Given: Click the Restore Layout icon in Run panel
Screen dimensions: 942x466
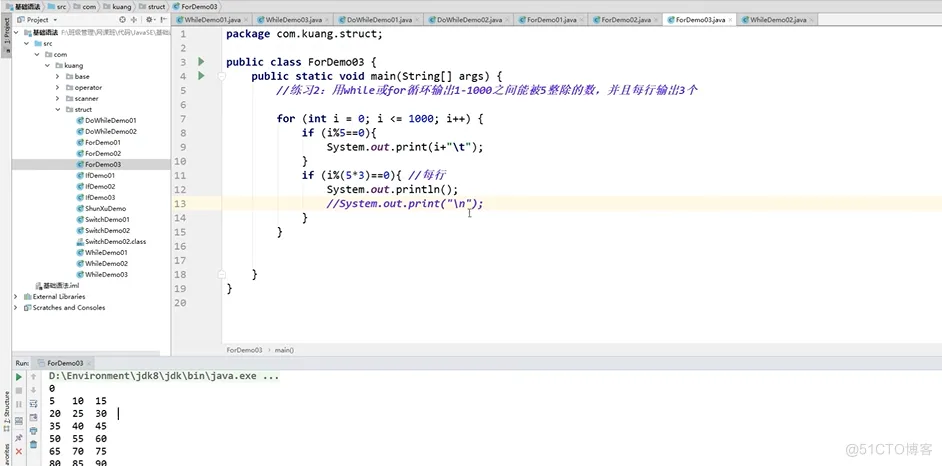Looking at the screenshot, I should click(19, 420).
